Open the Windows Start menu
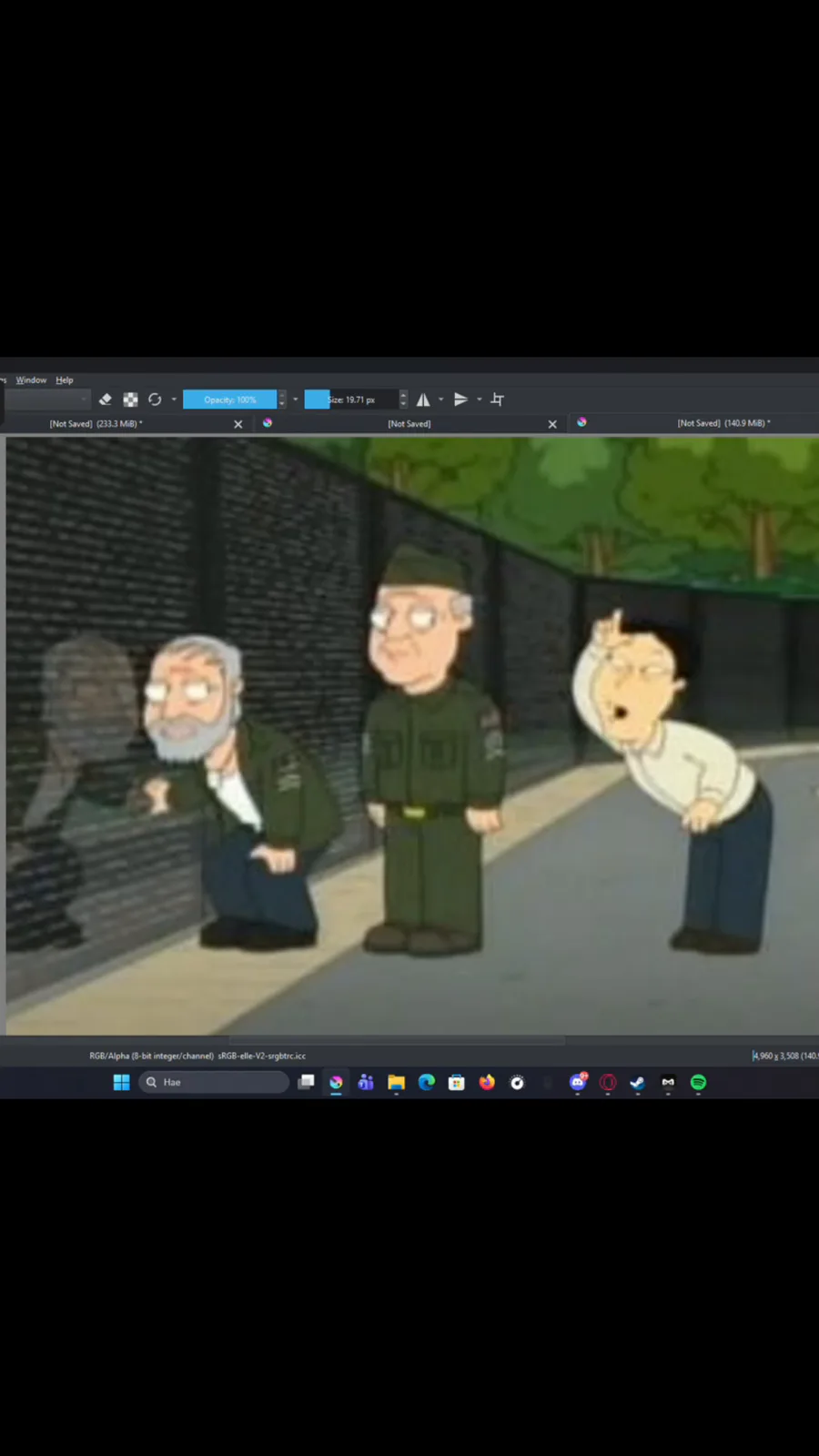Viewport: 819px width, 1456px height. pos(121,1082)
